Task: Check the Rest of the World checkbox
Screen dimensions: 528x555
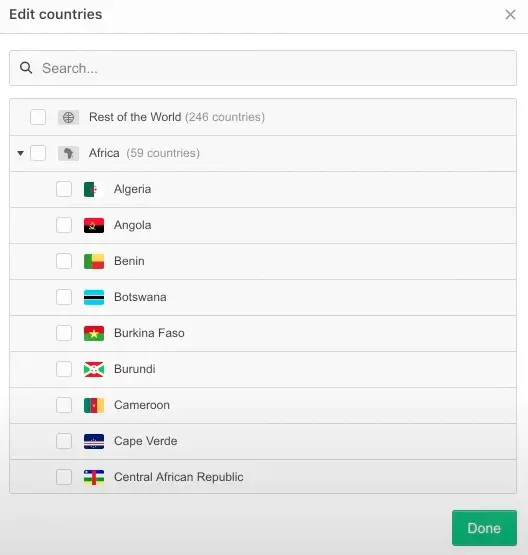Action: [38, 117]
